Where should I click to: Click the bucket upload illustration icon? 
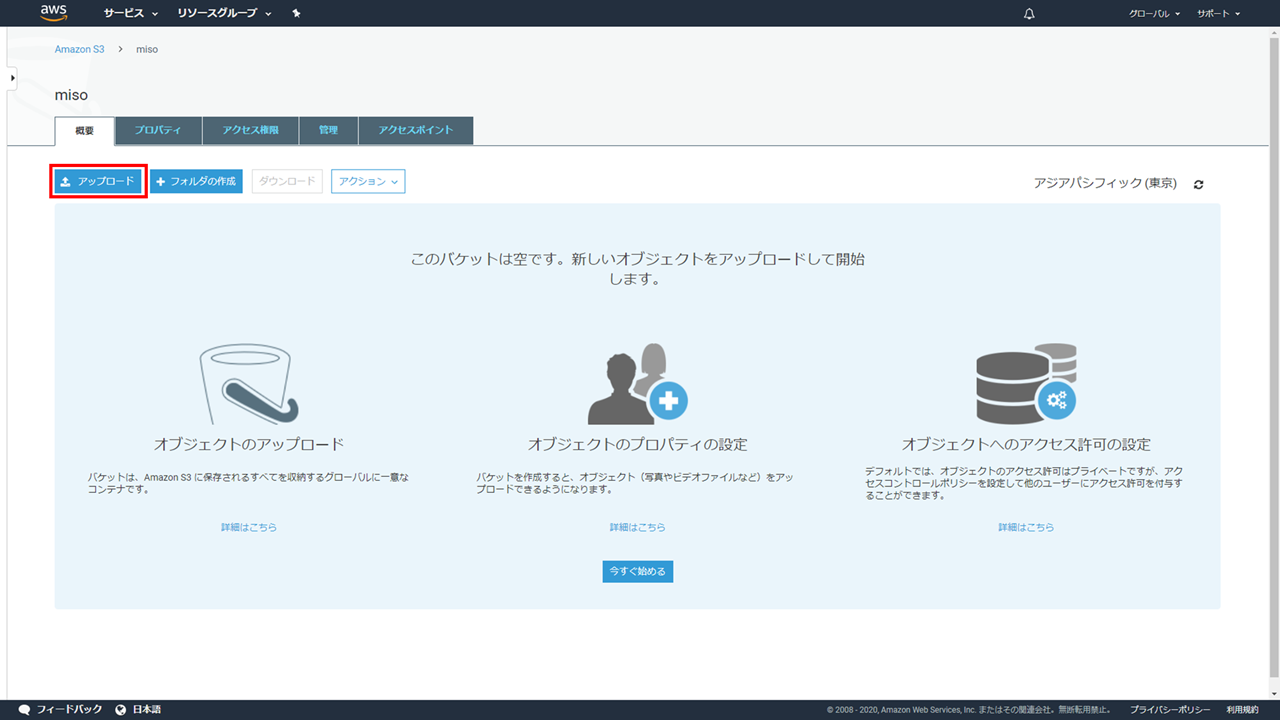(250, 385)
